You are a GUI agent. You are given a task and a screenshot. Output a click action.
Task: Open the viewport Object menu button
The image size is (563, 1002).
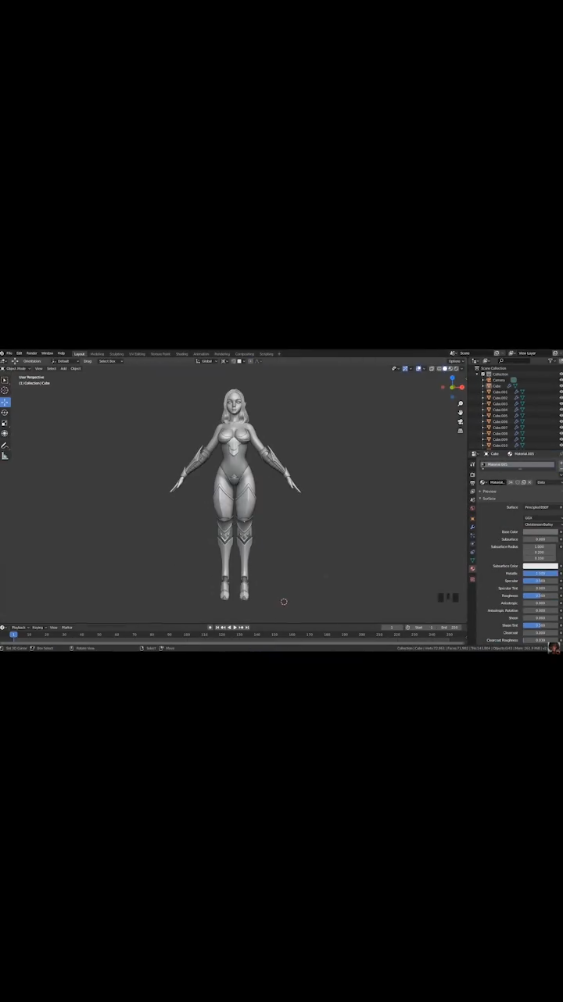click(x=75, y=369)
